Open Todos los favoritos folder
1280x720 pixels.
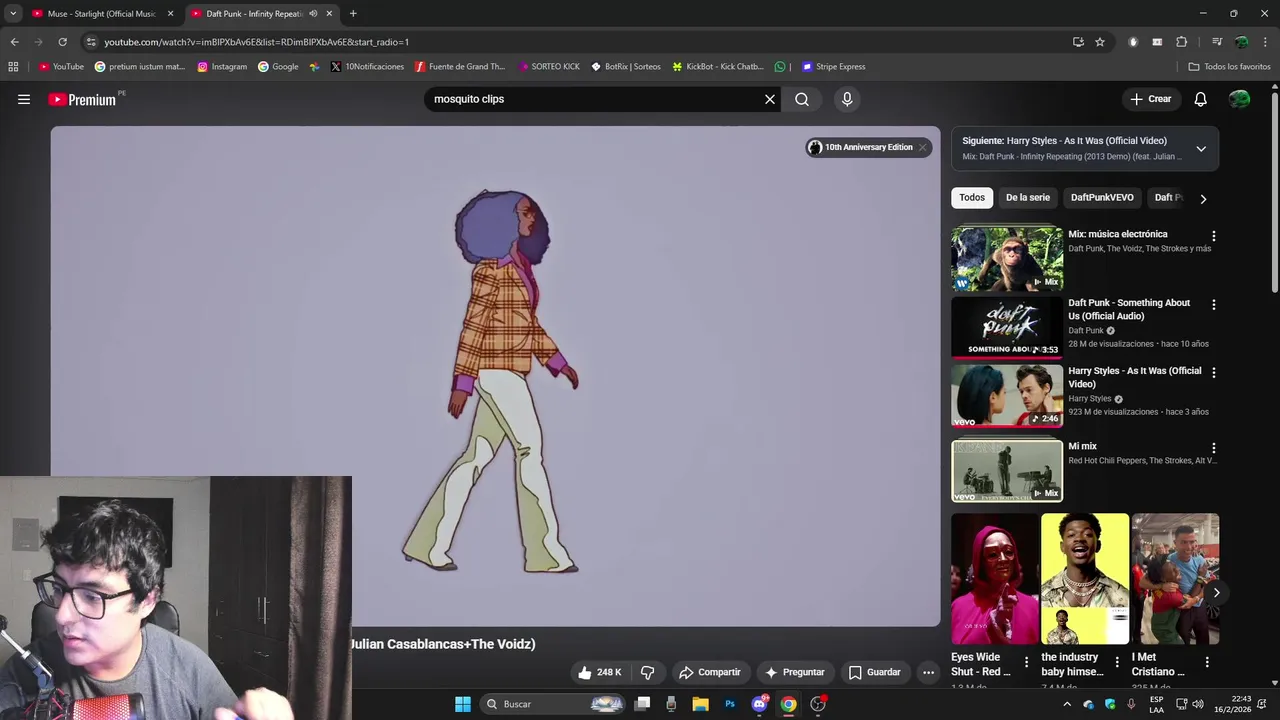1229,67
